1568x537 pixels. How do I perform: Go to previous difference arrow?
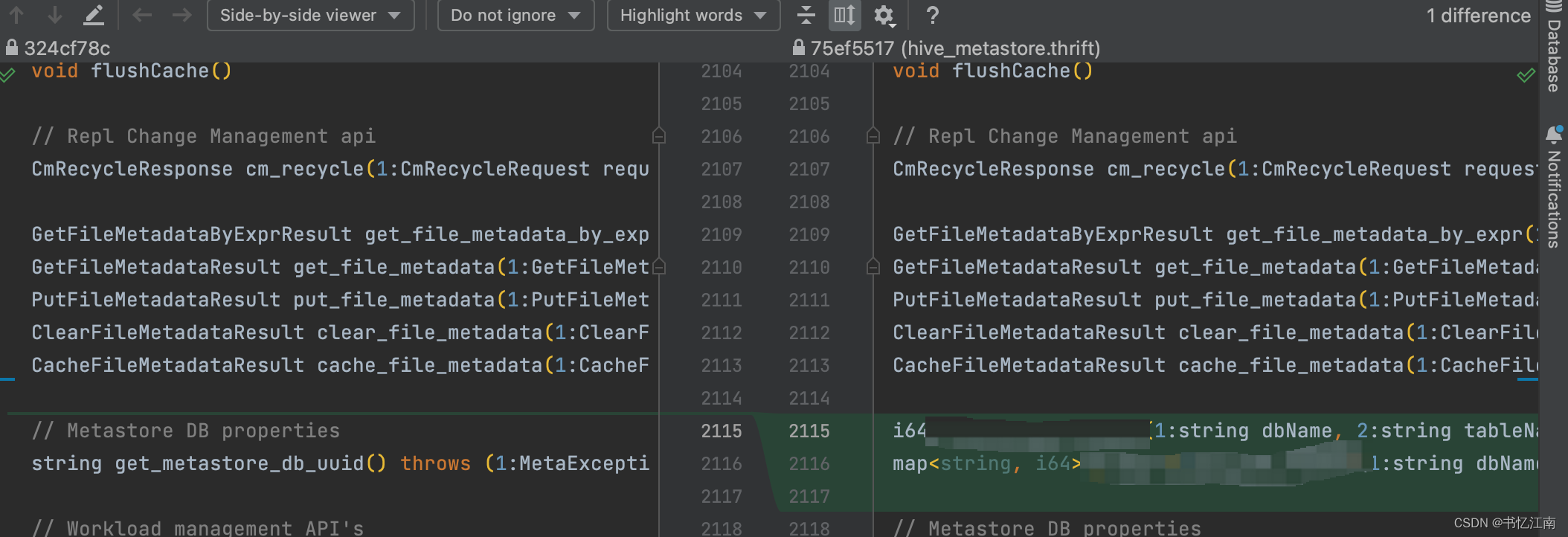16,14
